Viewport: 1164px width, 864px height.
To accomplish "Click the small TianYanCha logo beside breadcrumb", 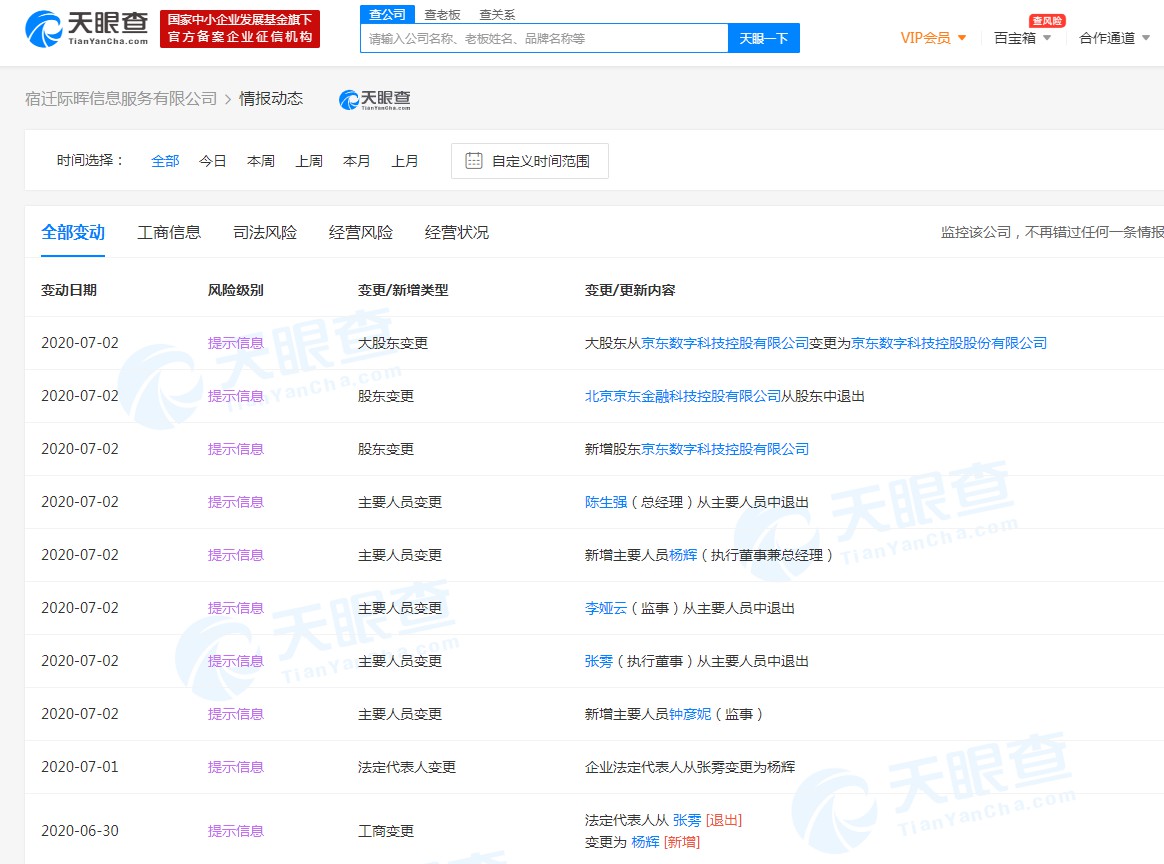I will click(x=375, y=99).
